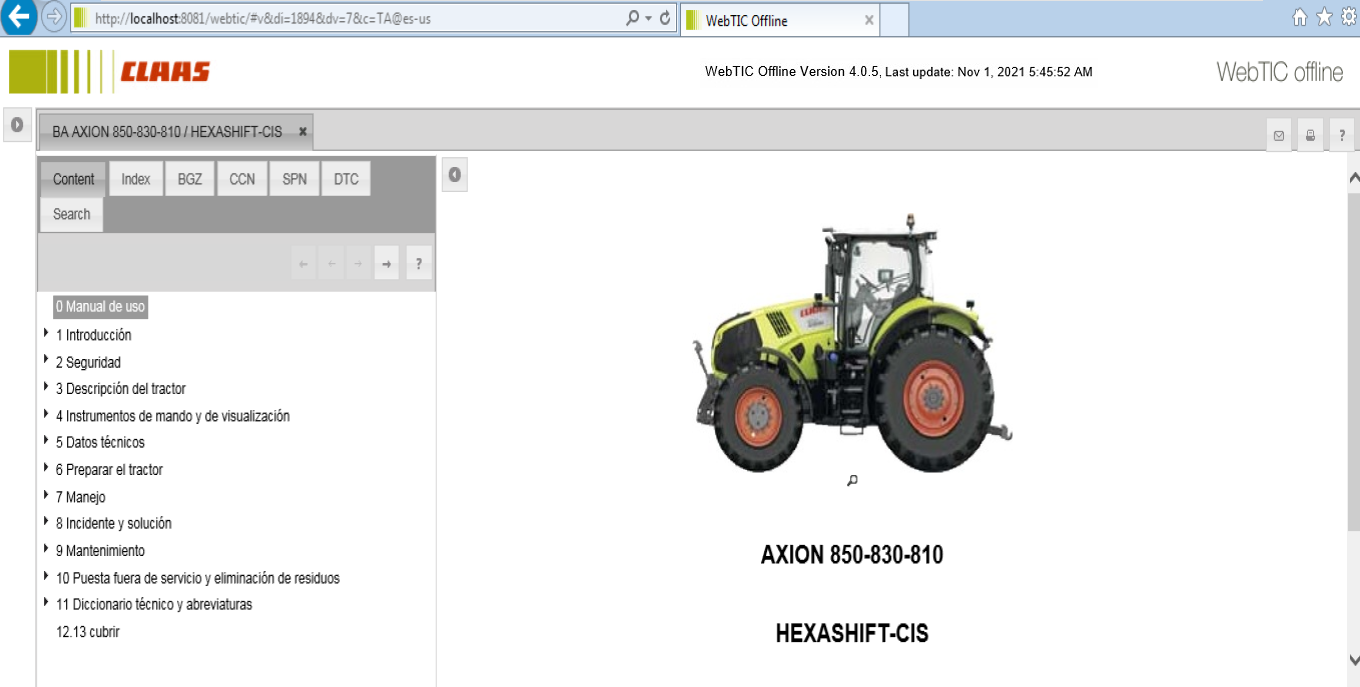Expand the 1 Introducción node
Screen dimensions: 1360x687
tap(46, 333)
